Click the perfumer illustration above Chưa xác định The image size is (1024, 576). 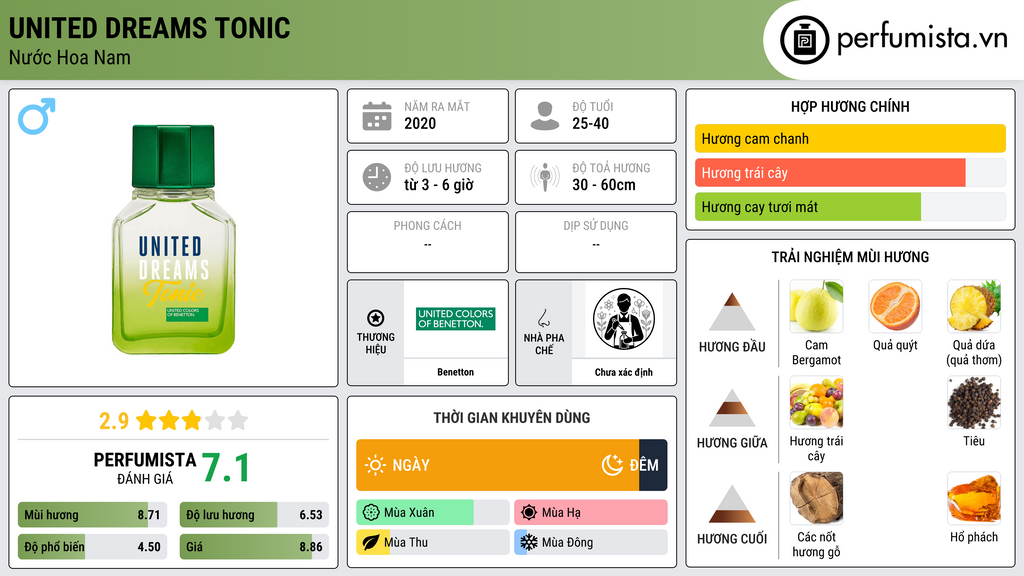tap(624, 319)
